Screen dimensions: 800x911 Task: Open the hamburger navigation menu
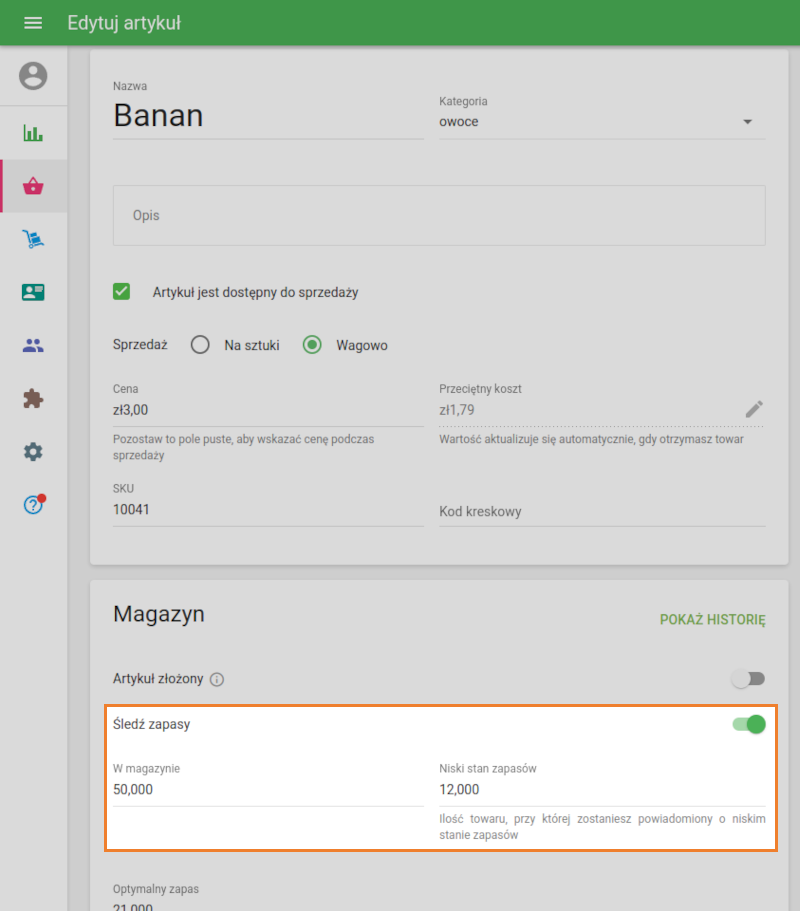click(x=33, y=22)
